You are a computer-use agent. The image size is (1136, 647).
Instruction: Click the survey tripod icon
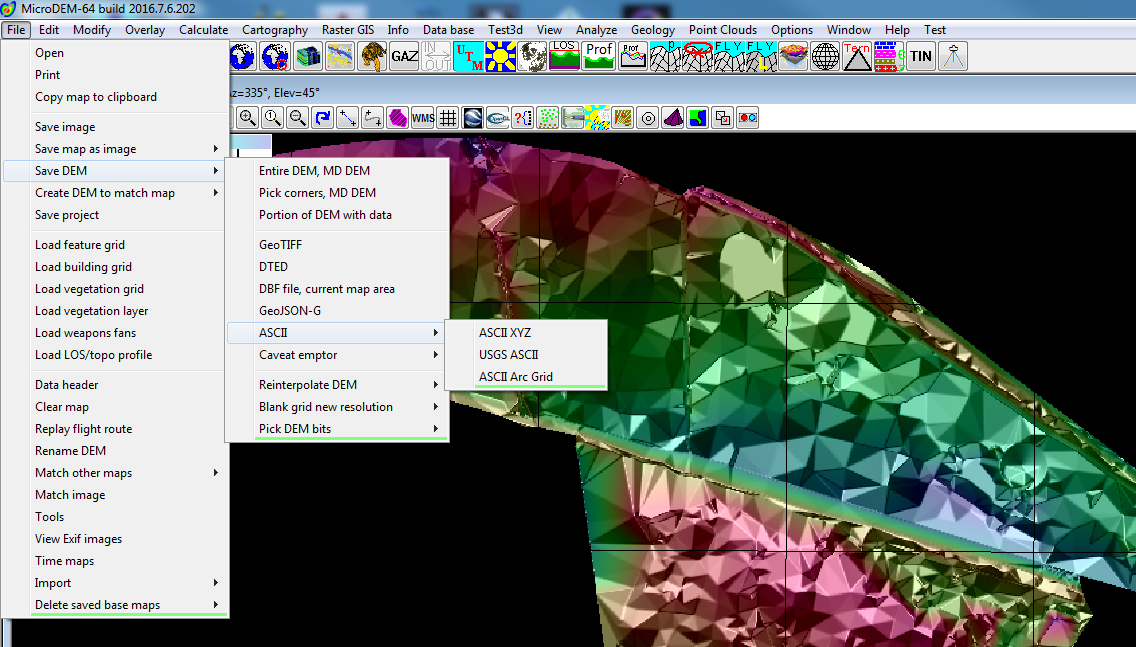pos(953,57)
